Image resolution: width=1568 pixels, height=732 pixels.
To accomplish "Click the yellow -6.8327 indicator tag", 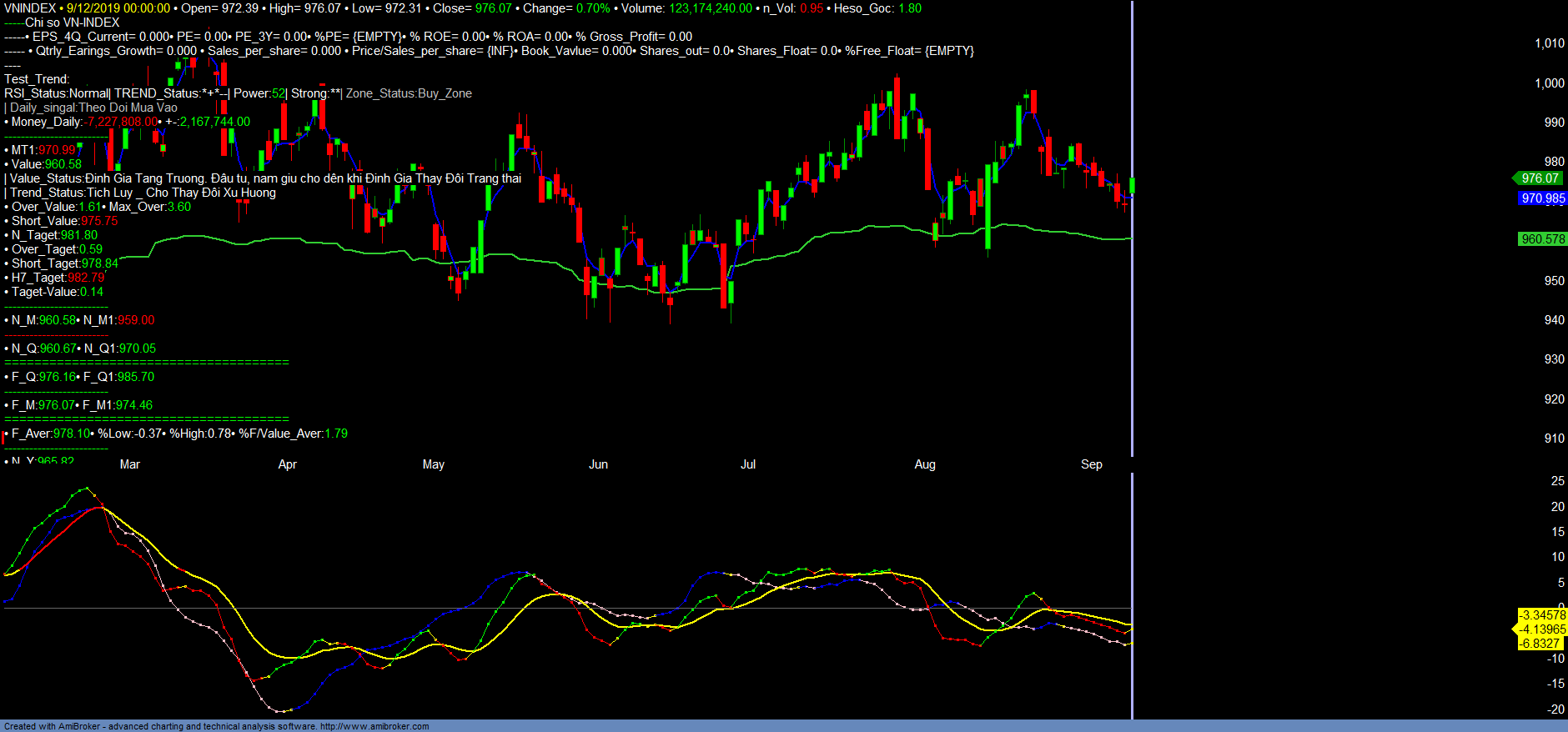I will click(1539, 644).
